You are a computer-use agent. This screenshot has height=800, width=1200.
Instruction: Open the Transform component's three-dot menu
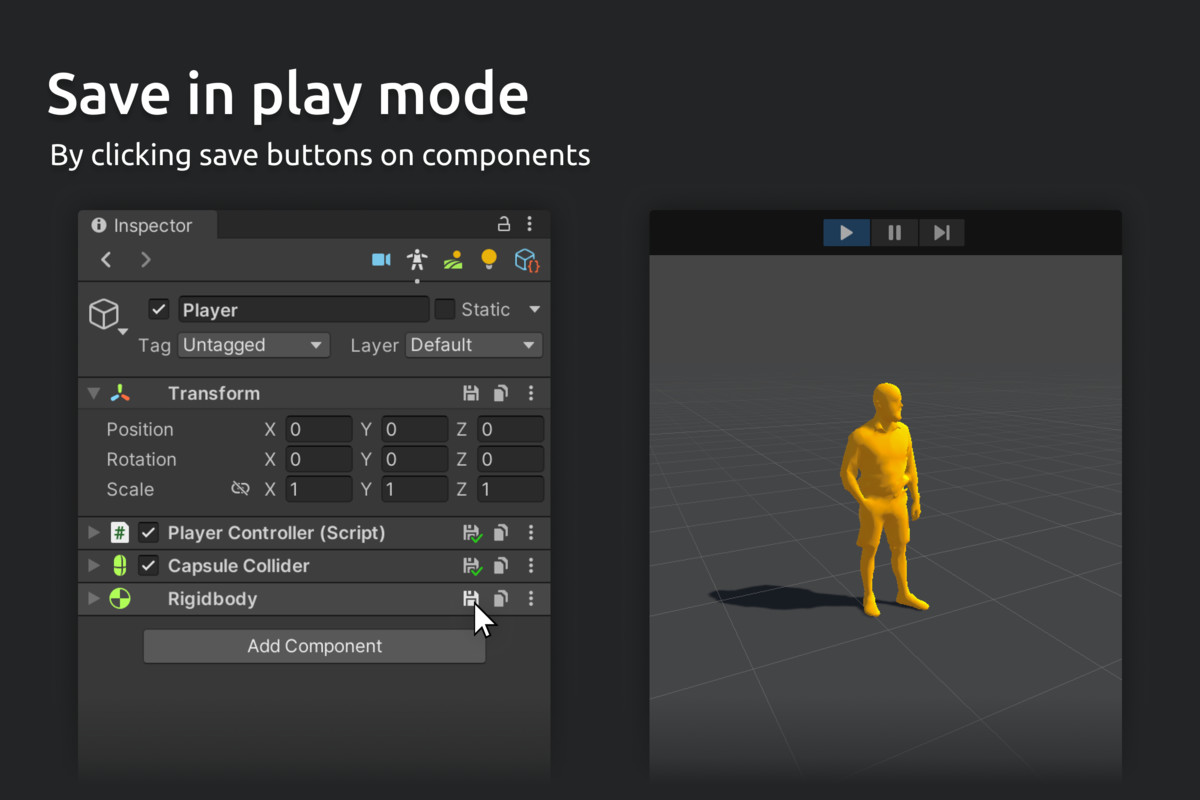(x=531, y=393)
